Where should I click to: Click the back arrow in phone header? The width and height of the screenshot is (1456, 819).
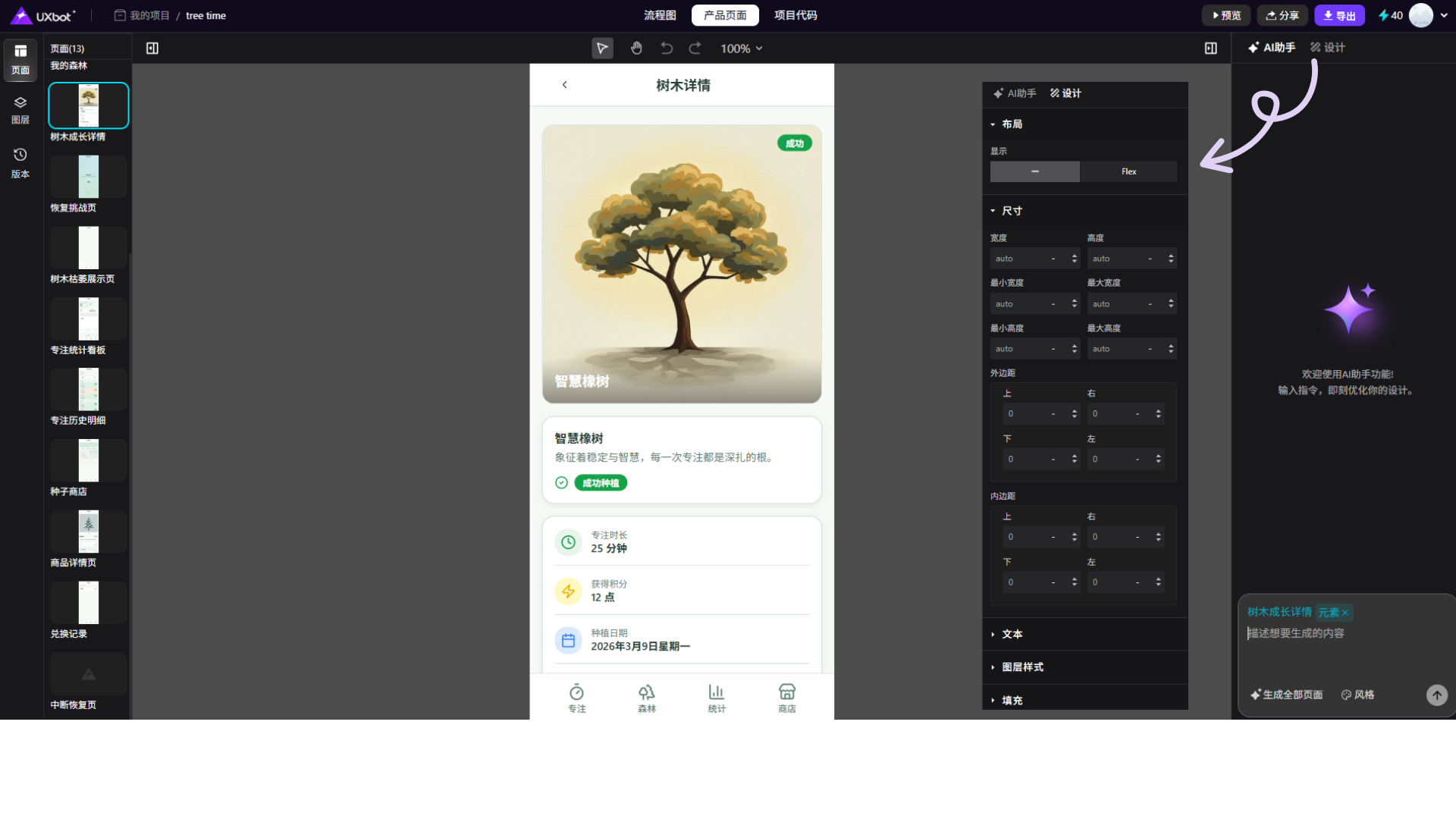564,85
